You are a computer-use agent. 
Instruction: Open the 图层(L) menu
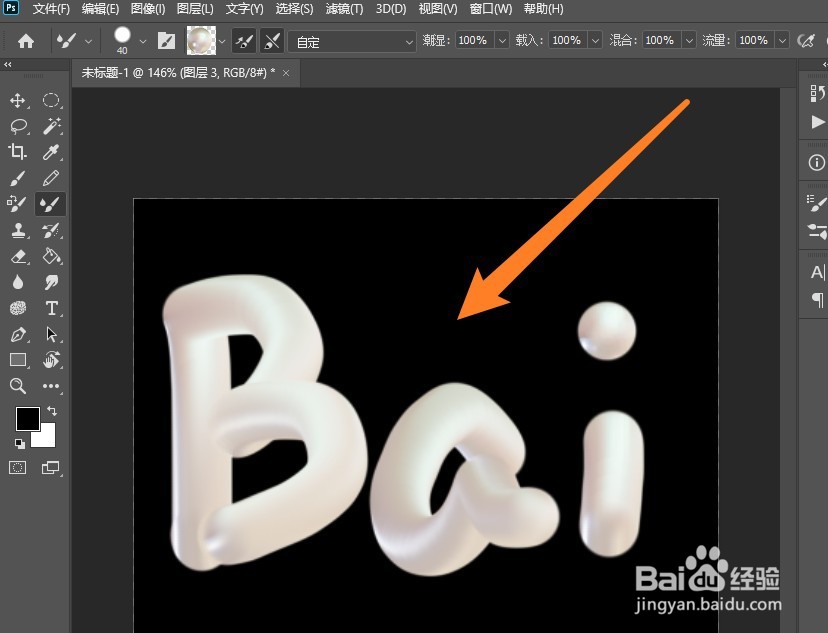coord(195,9)
